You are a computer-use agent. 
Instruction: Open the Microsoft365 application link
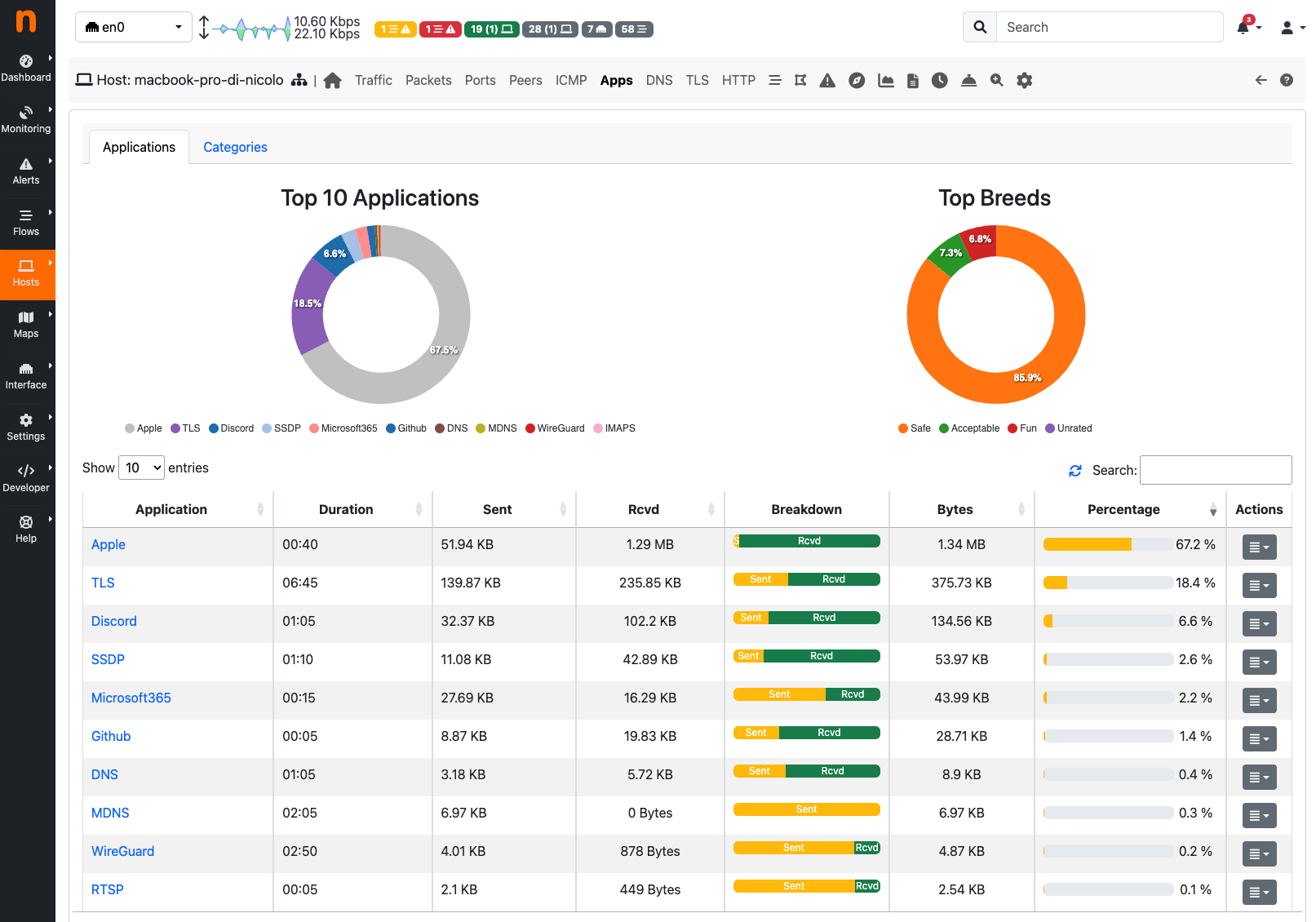click(x=131, y=698)
